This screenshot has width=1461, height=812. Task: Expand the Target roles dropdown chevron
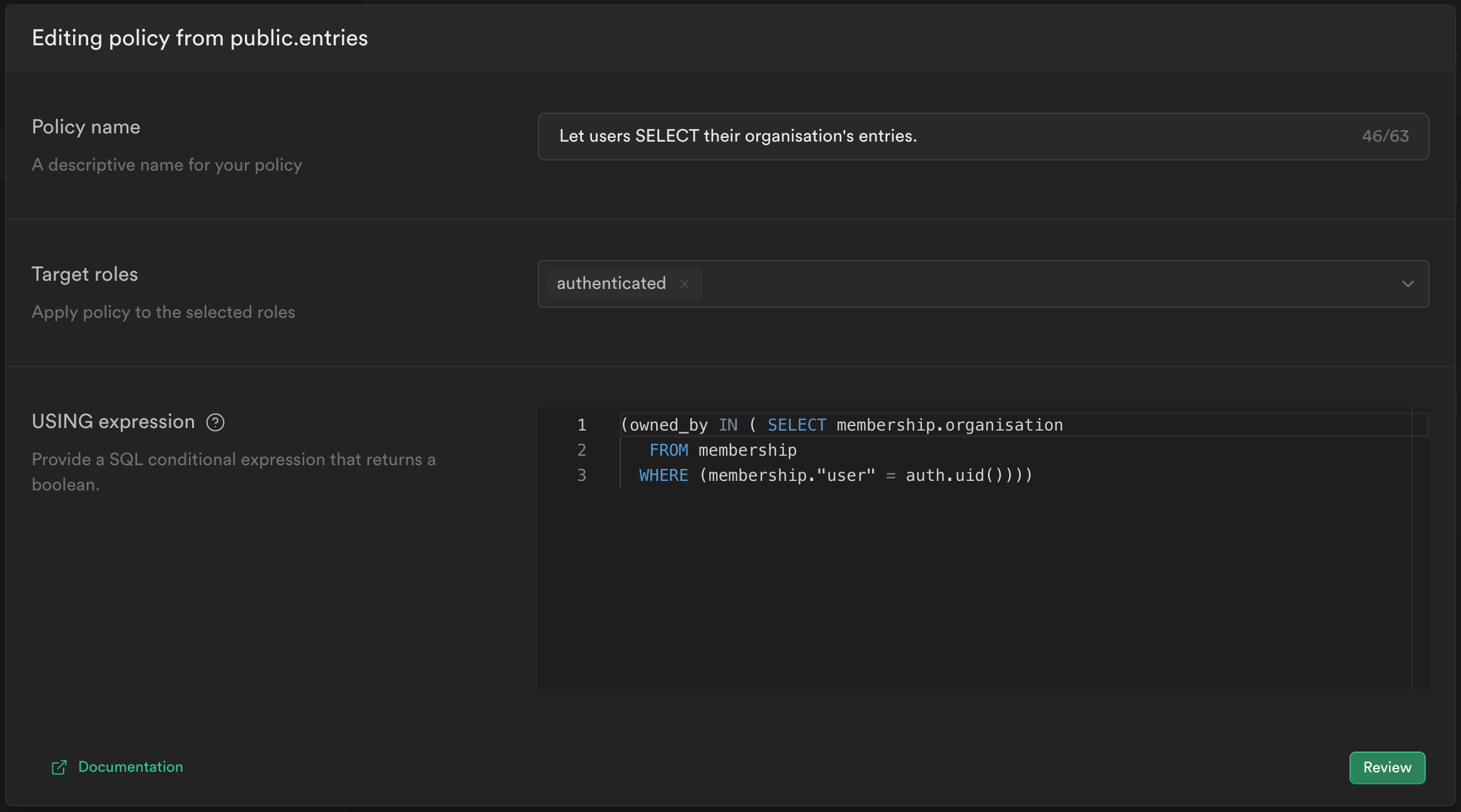1409,284
